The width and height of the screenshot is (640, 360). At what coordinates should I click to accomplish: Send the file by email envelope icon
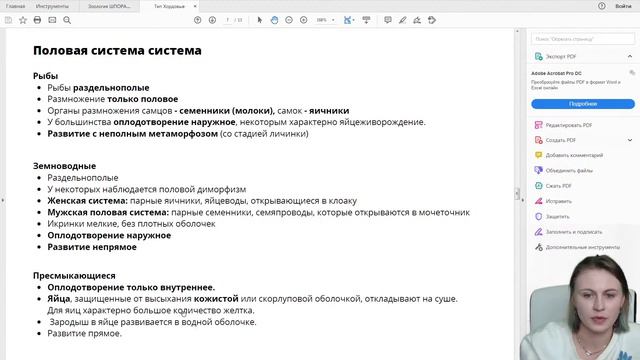[52, 20]
